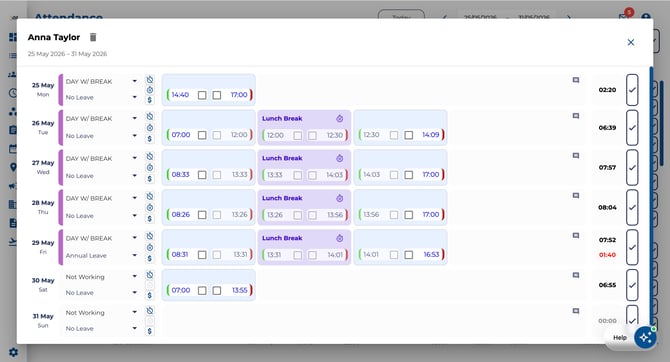Click the Help button
The image size is (670, 362).
(620, 338)
